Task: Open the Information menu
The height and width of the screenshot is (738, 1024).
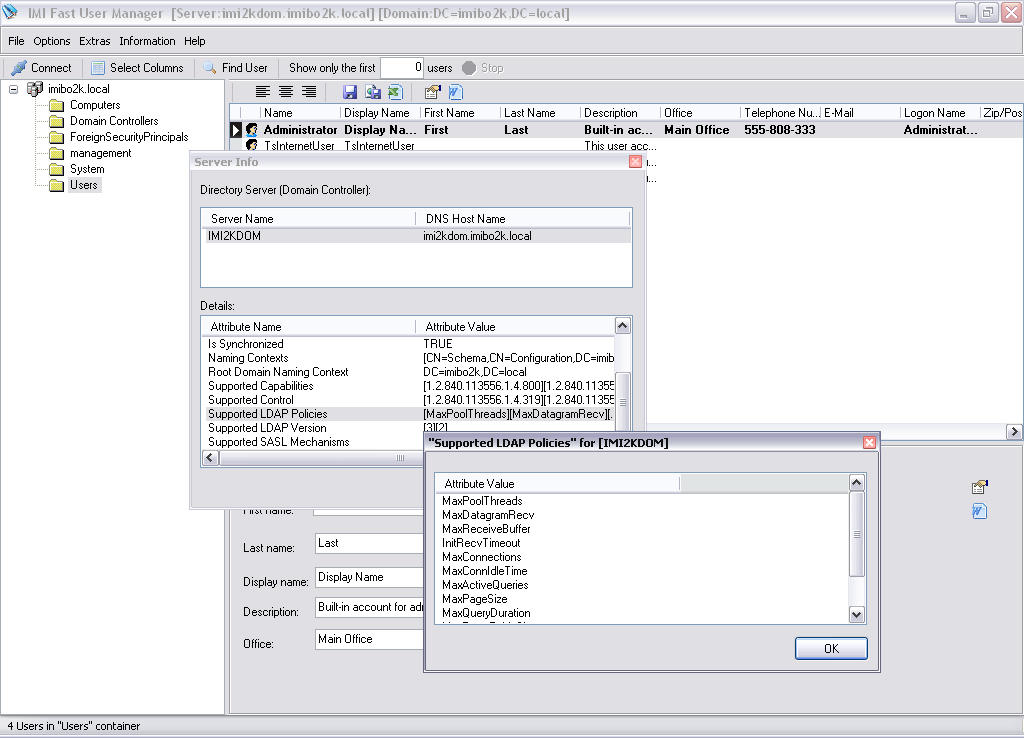Action: pyautogui.click(x=147, y=41)
